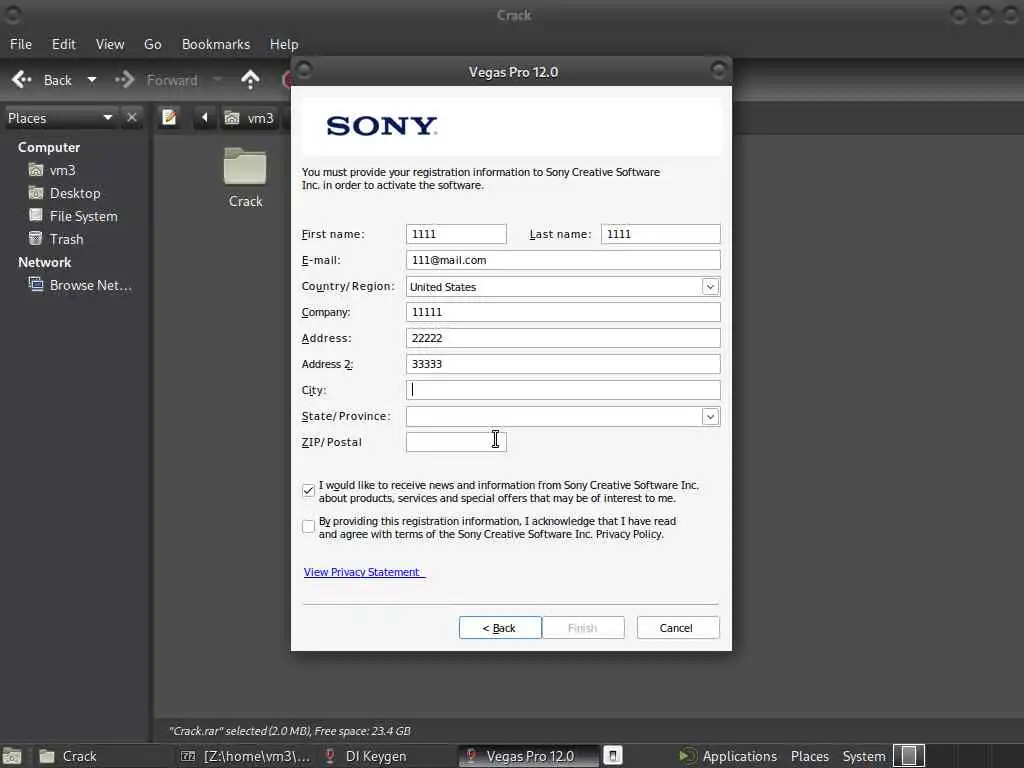Click the Address 2 field
Image resolution: width=1024 pixels, height=768 pixels.
click(x=563, y=364)
